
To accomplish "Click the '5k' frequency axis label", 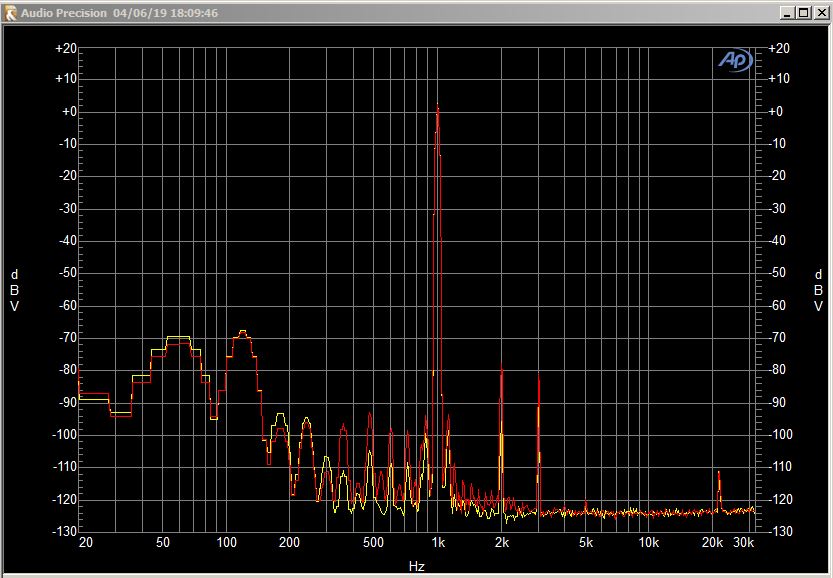I will (x=585, y=542).
